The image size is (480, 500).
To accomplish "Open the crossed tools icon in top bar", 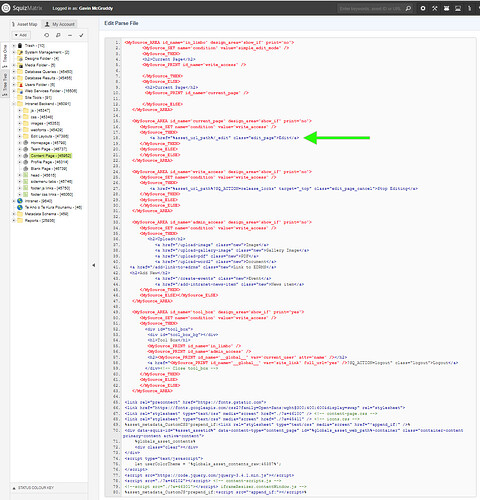I will [x=434, y=8].
